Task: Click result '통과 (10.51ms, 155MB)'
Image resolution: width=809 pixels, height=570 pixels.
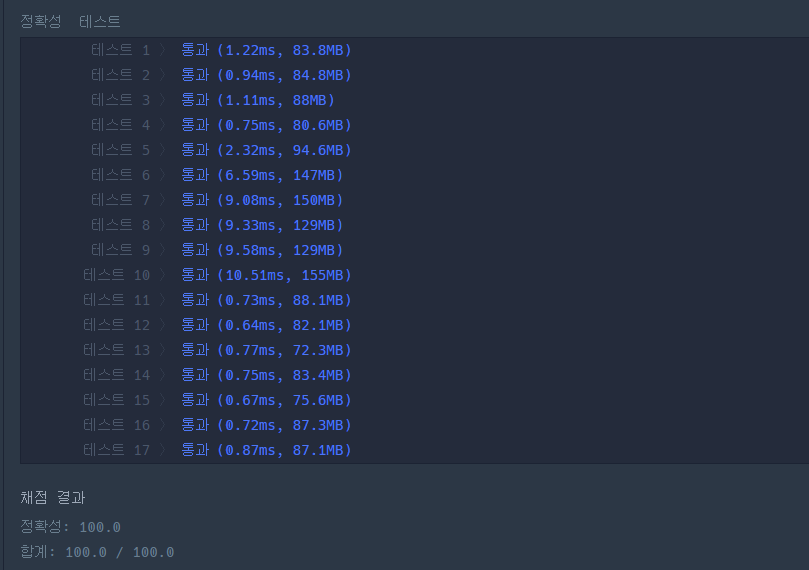Action: coord(266,275)
